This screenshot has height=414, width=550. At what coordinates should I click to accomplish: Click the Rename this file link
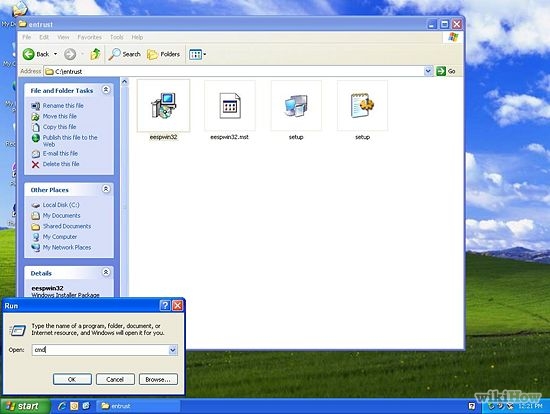point(63,106)
